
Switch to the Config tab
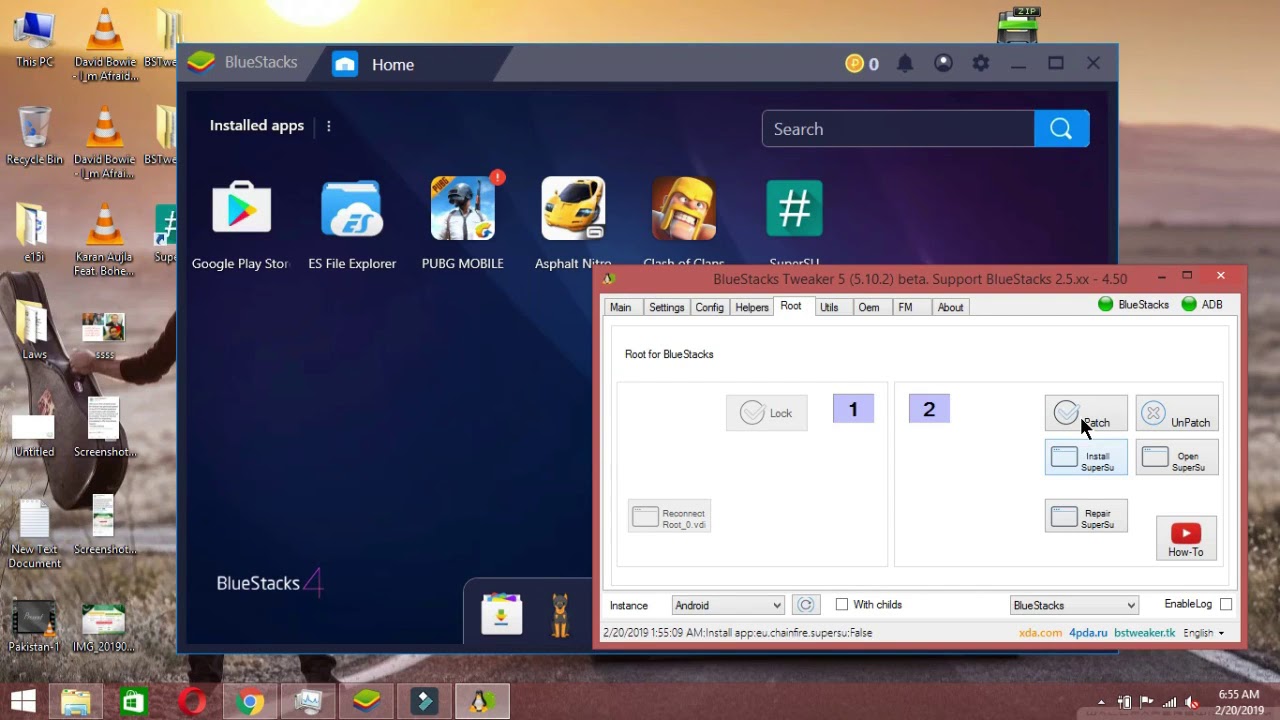709,307
